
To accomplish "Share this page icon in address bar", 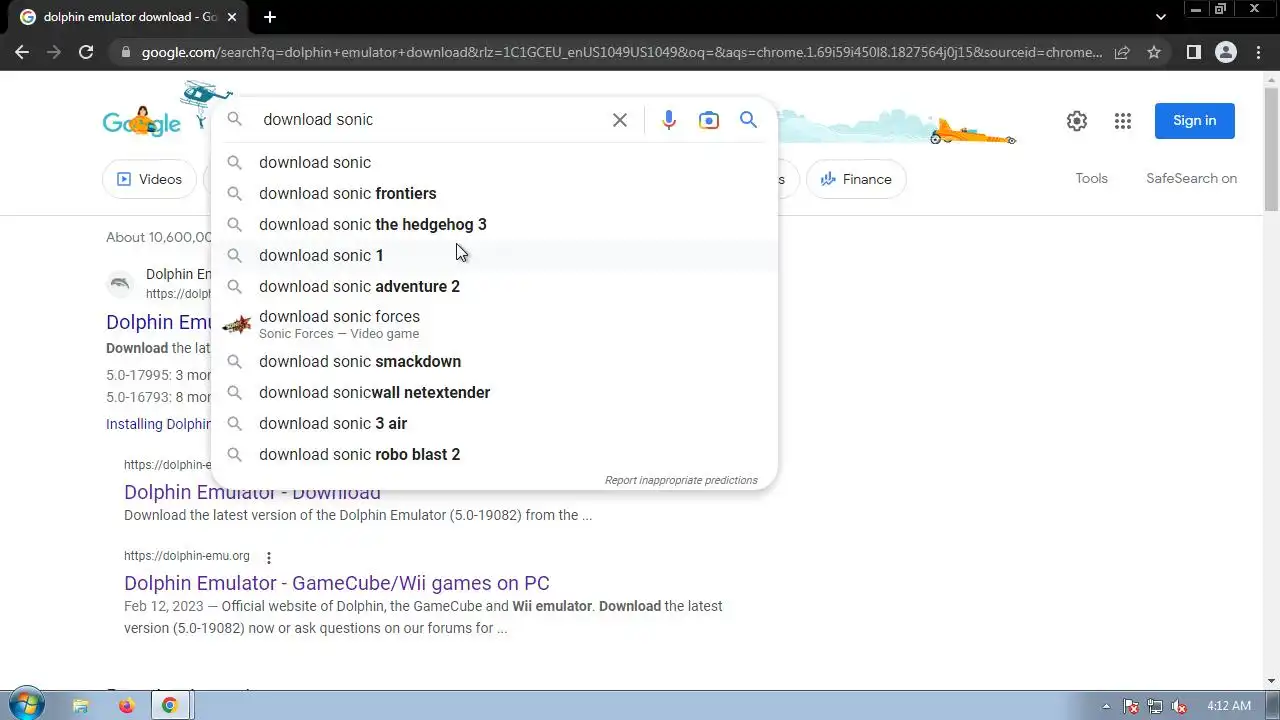I will (x=1122, y=52).
